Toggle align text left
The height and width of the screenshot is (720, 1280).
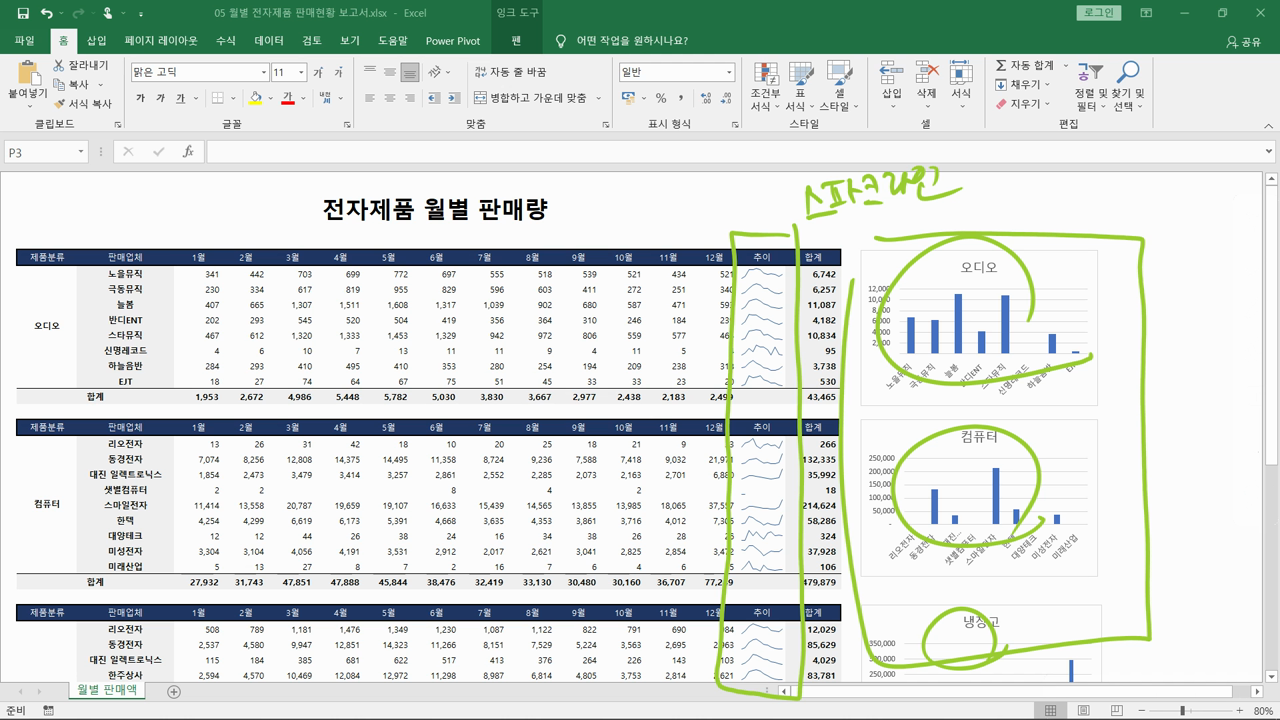click(x=369, y=98)
